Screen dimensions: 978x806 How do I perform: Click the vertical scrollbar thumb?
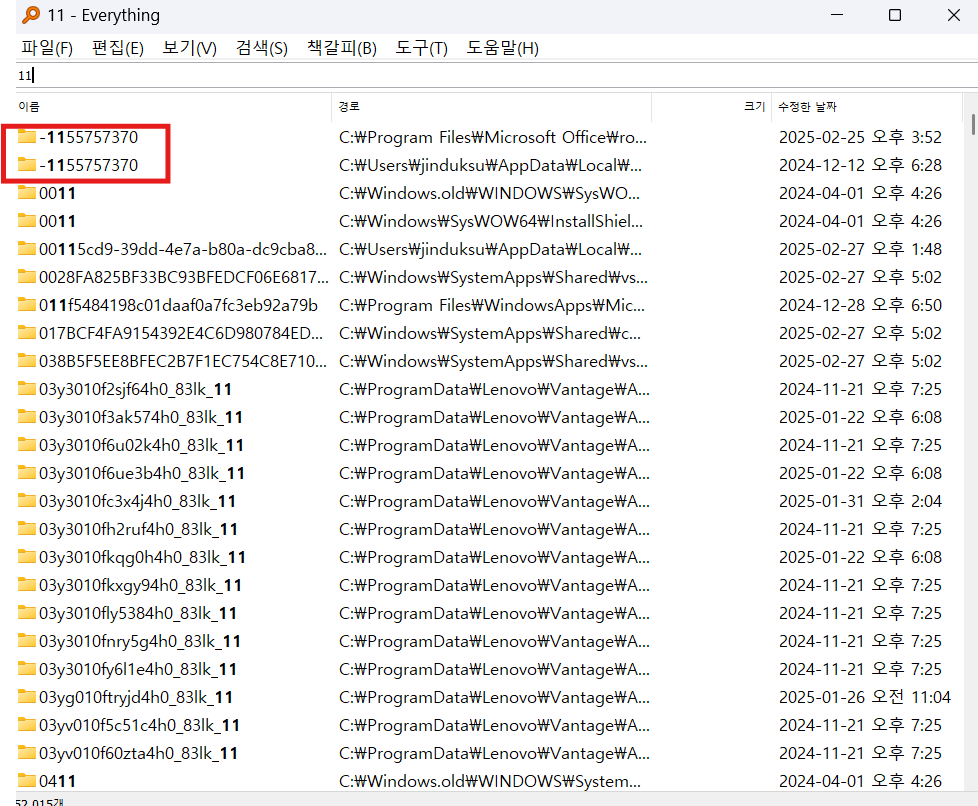(973, 124)
